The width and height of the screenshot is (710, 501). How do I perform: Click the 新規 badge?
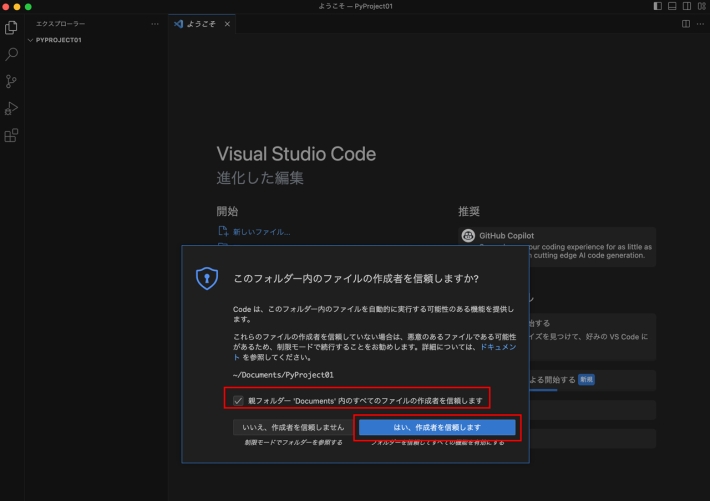[586, 380]
